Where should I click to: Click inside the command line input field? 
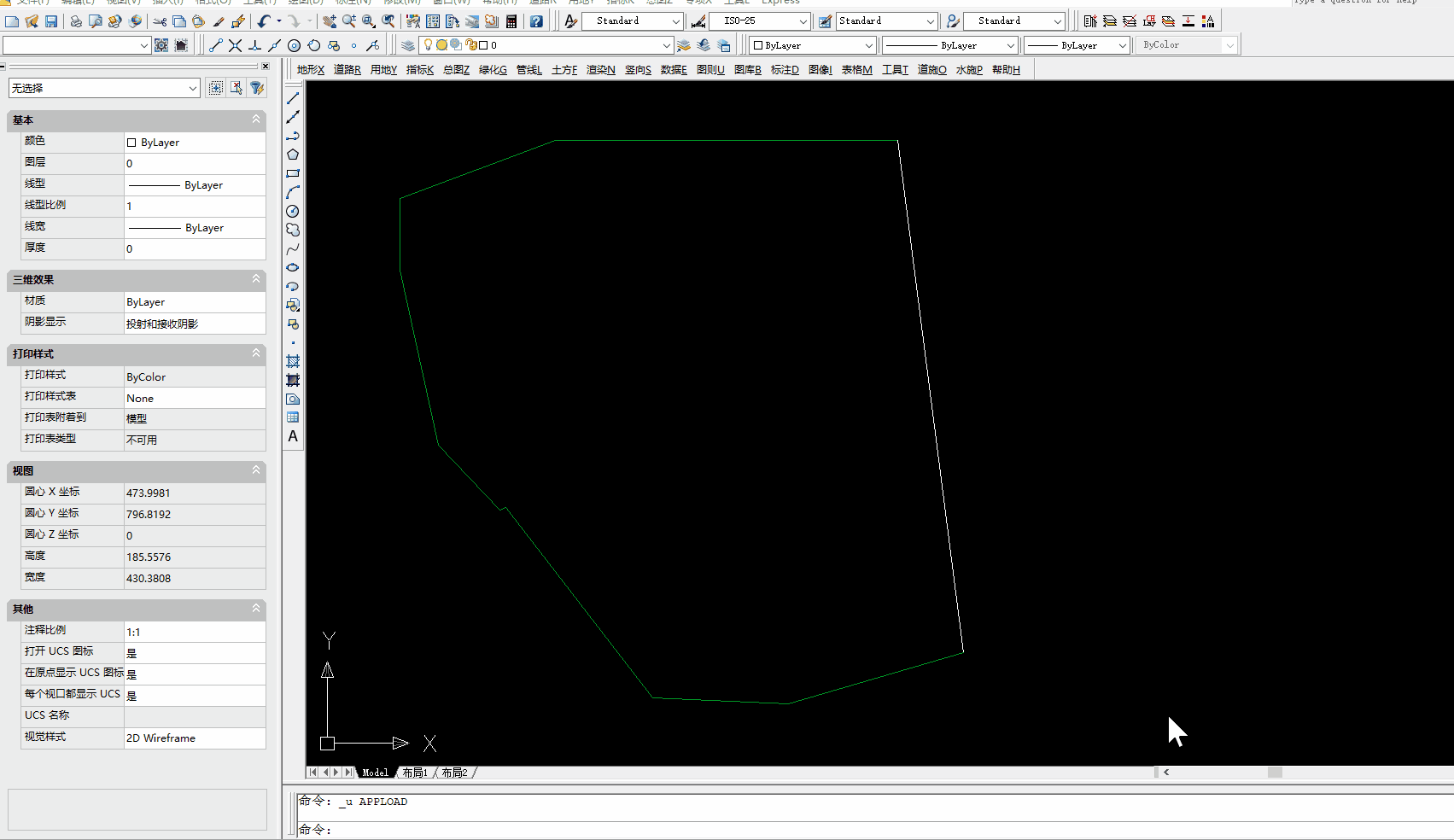coord(683,829)
